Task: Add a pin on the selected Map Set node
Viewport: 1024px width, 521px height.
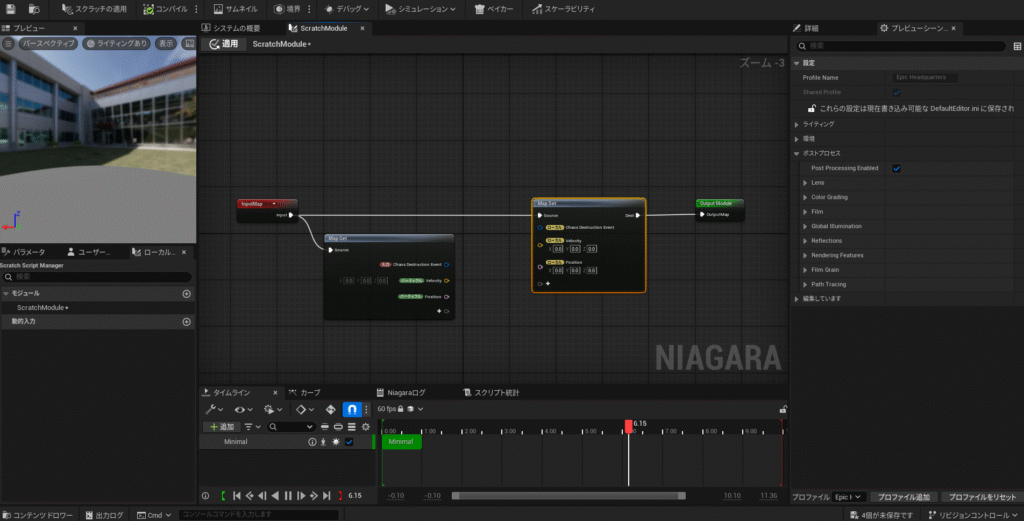Action: point(548,284)
